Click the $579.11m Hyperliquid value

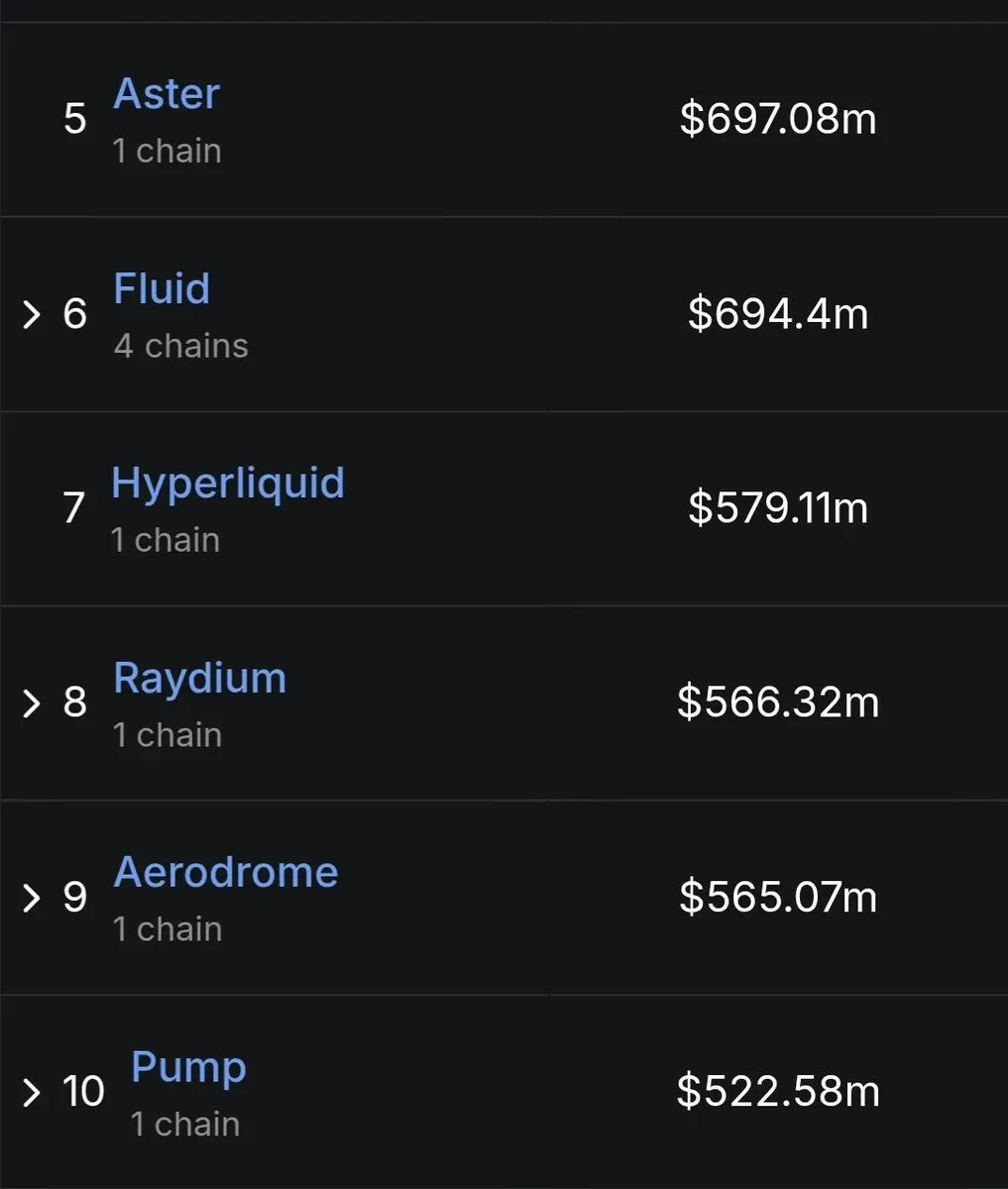[x=778, y=507]
